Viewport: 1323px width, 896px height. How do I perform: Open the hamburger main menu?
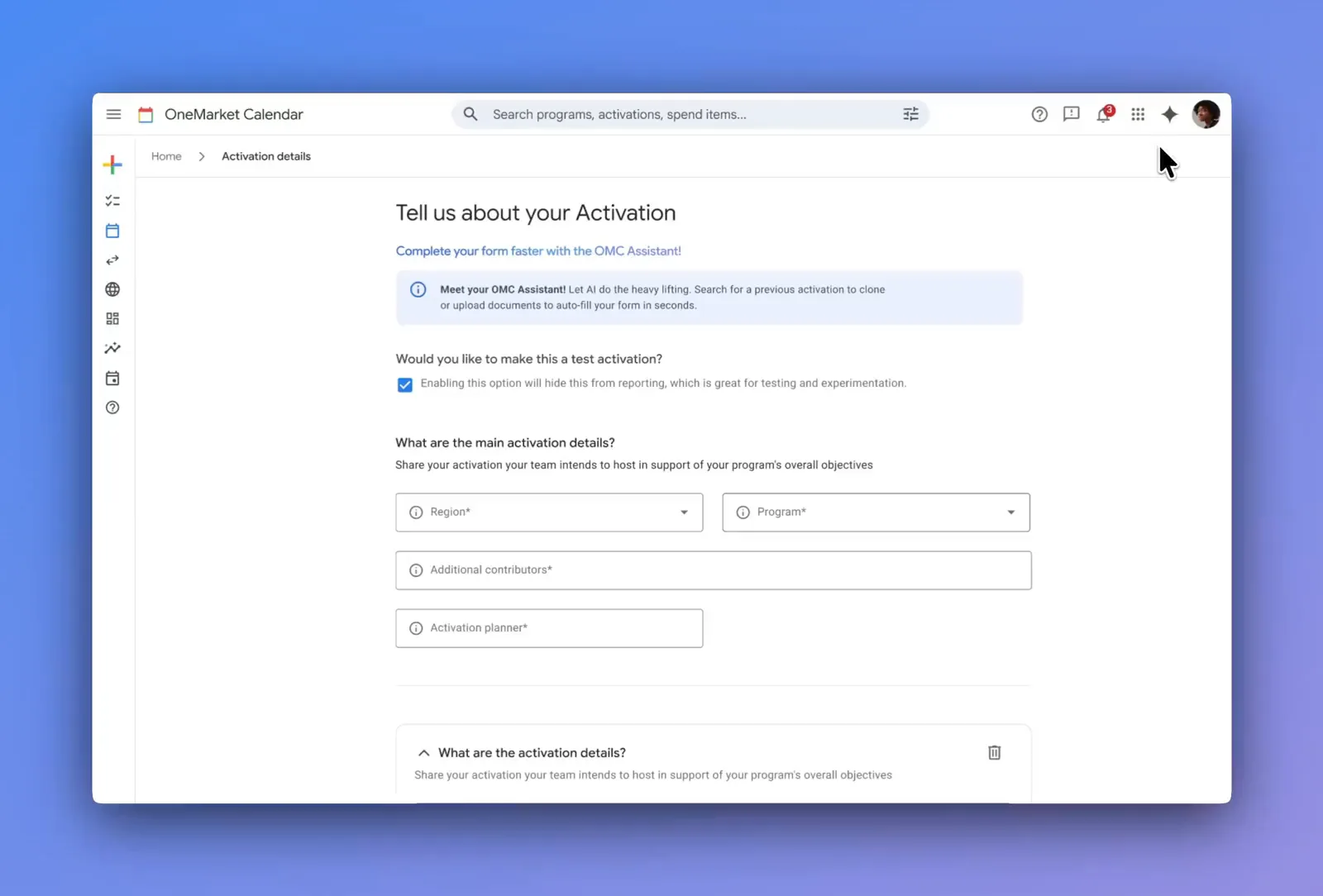pos(114,114)
